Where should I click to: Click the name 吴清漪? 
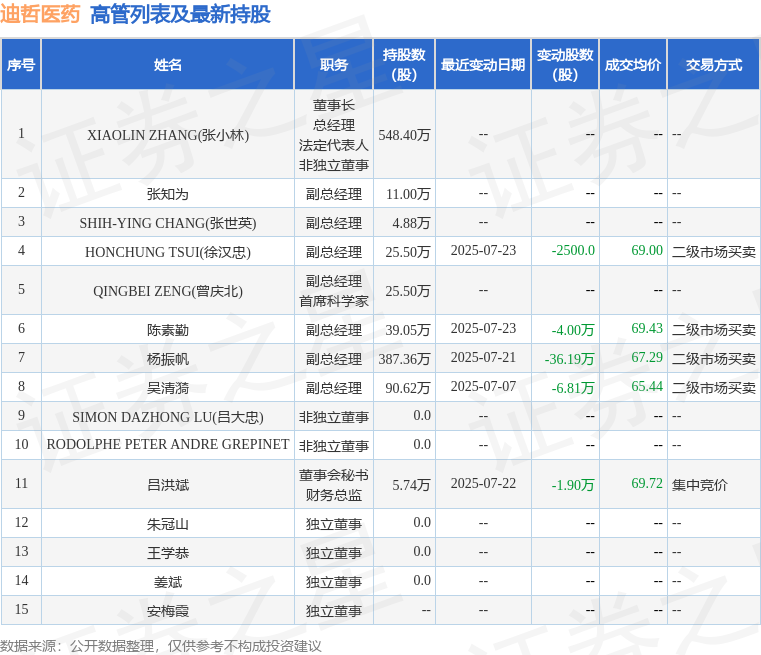tap(167, 389)
